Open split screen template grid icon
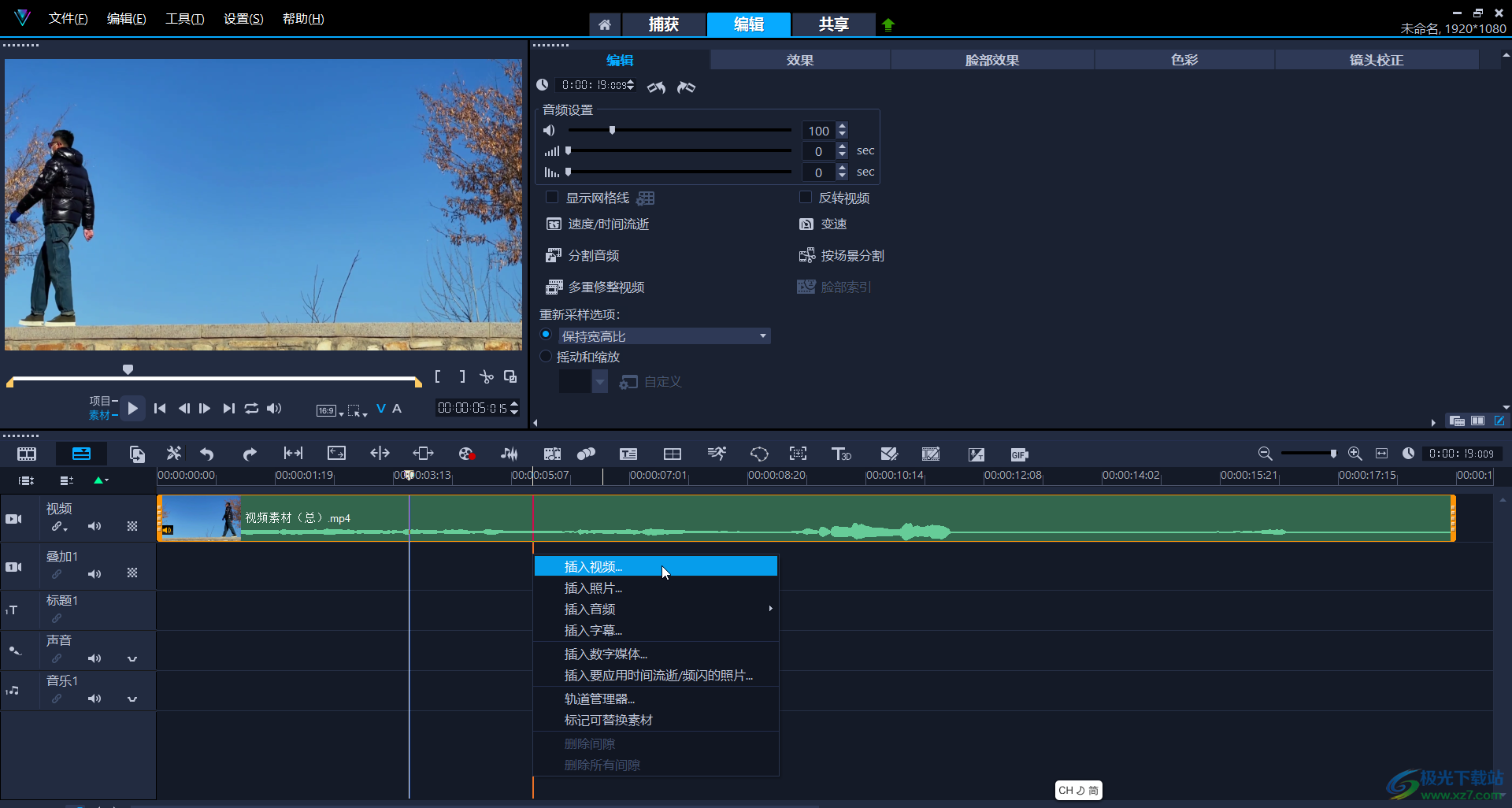 pos(673,454)
